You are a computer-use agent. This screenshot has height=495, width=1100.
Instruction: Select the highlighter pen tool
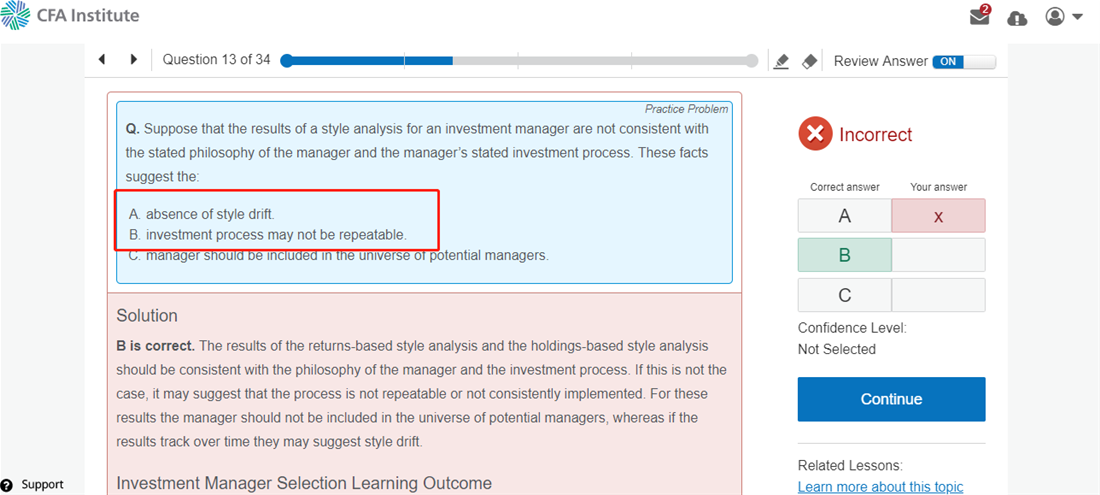point(782,61)
